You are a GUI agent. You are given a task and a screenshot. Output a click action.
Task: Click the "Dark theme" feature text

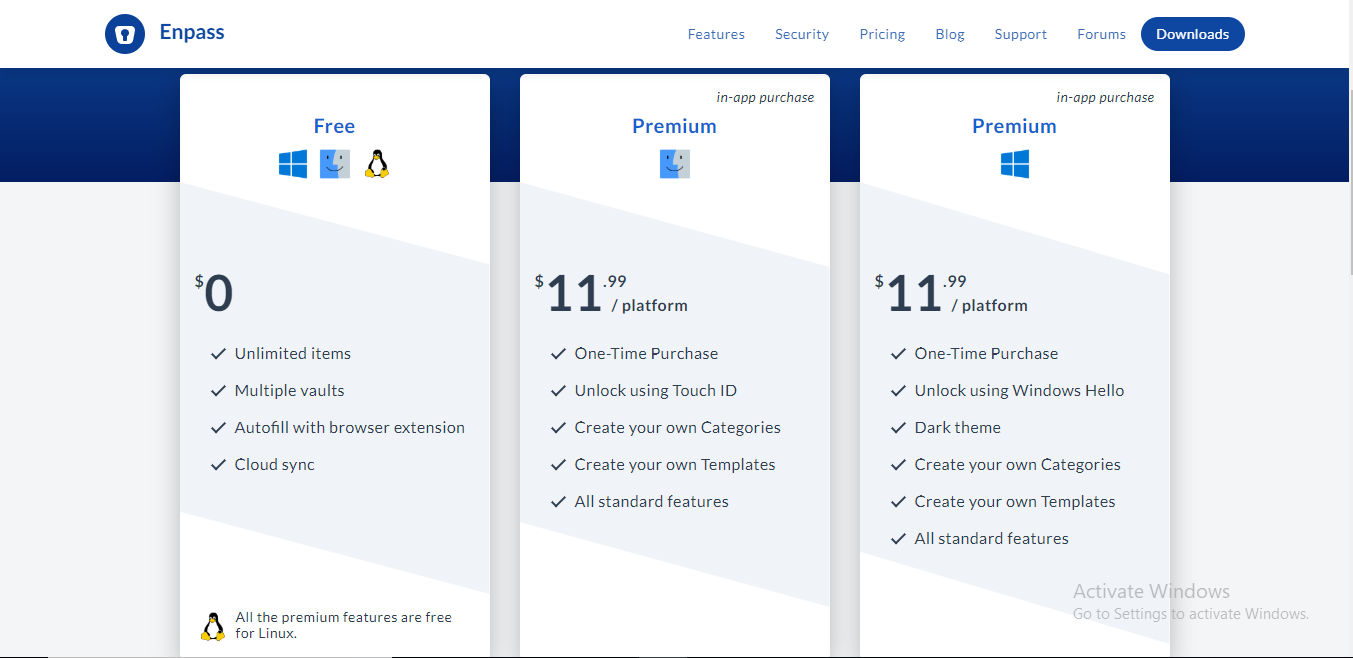click(x=958, y=428)
